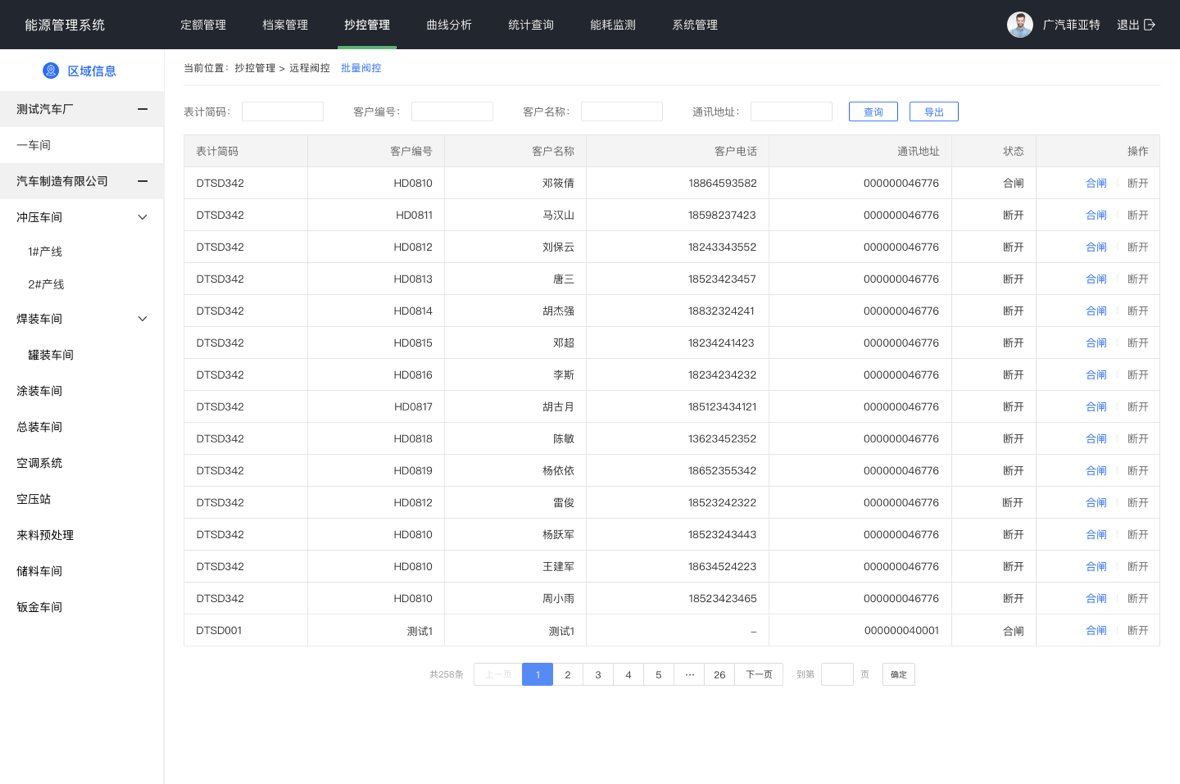Viewport: 1180px width, 784px height.
Task: Click 合闸 in the DTSD001 row
Action: click(x=1096, y=631)
